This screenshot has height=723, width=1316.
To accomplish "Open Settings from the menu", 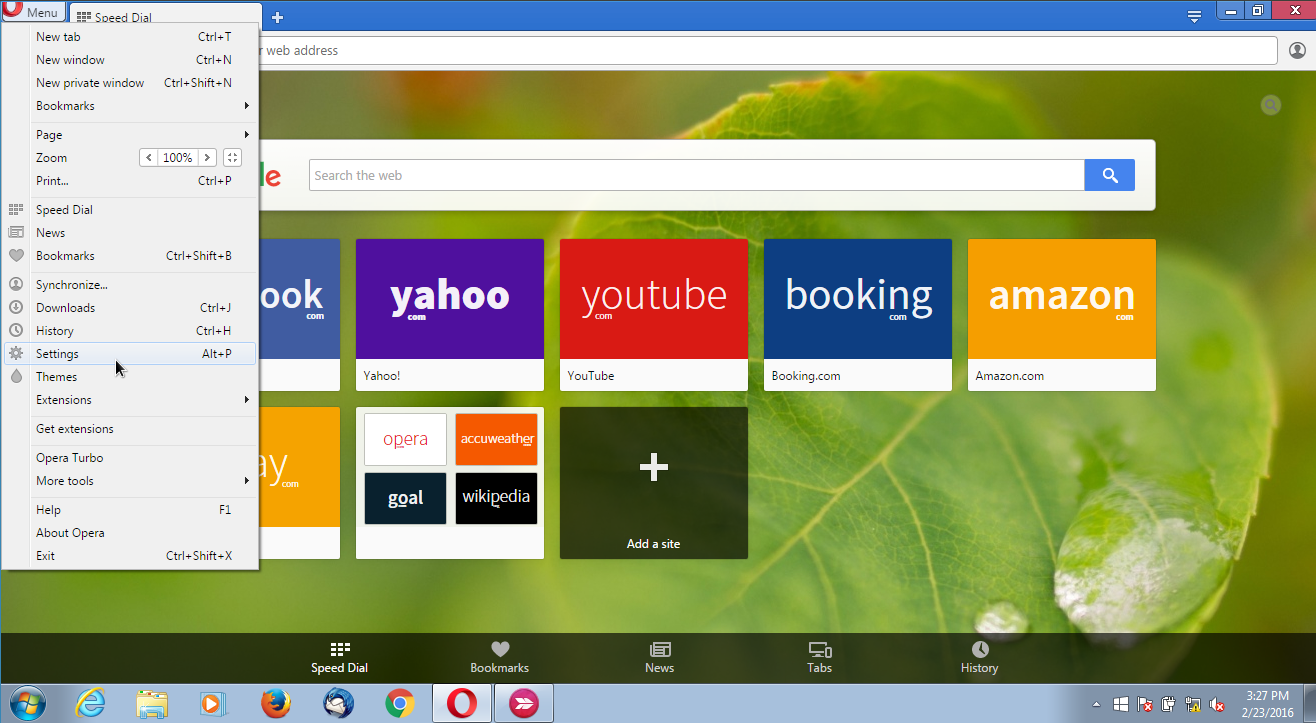I will pos(130,354).
